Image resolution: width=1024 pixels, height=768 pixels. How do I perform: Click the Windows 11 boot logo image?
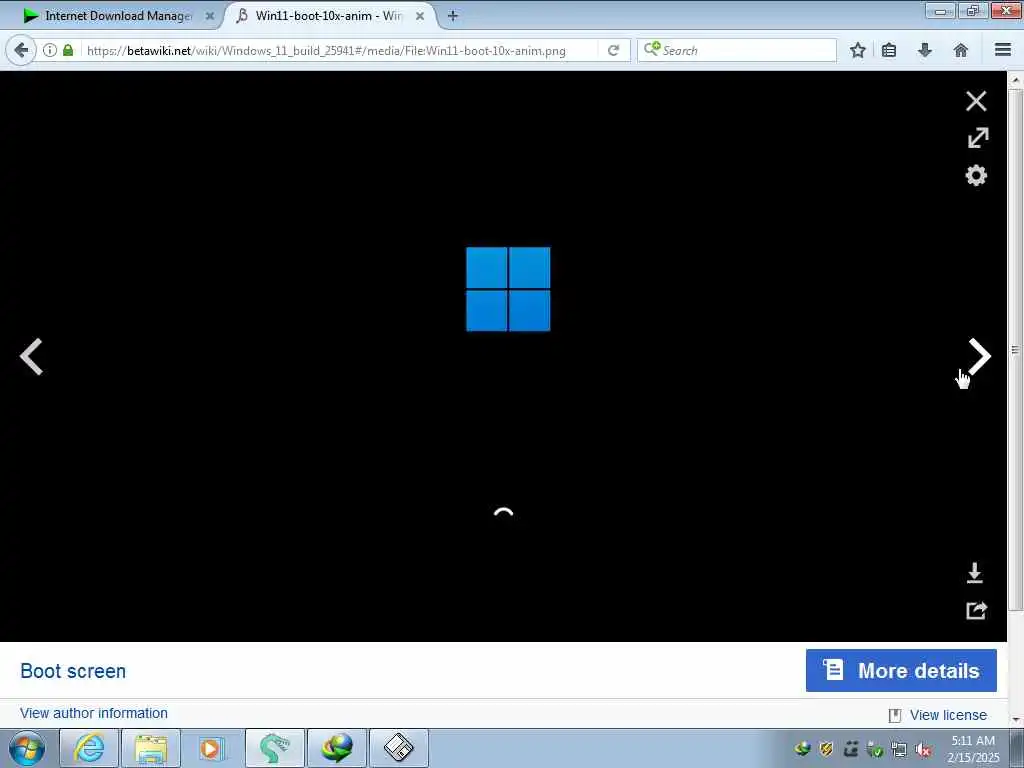click(x=508, y=289)
